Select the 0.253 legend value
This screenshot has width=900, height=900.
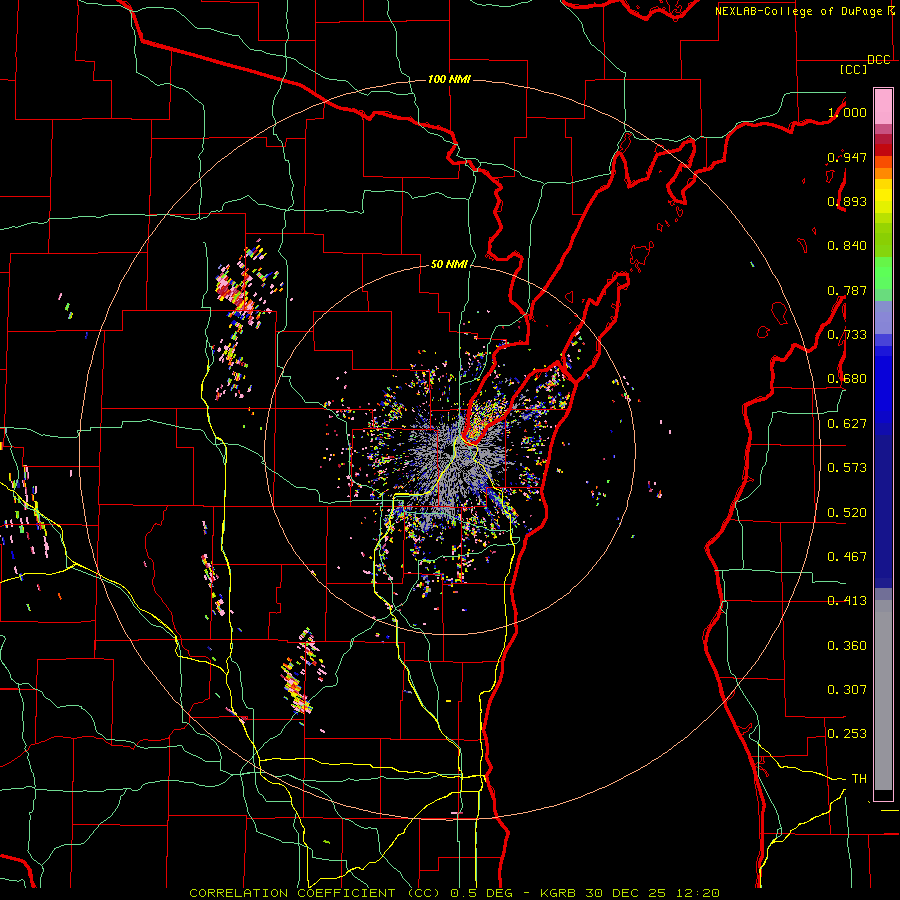847,734
